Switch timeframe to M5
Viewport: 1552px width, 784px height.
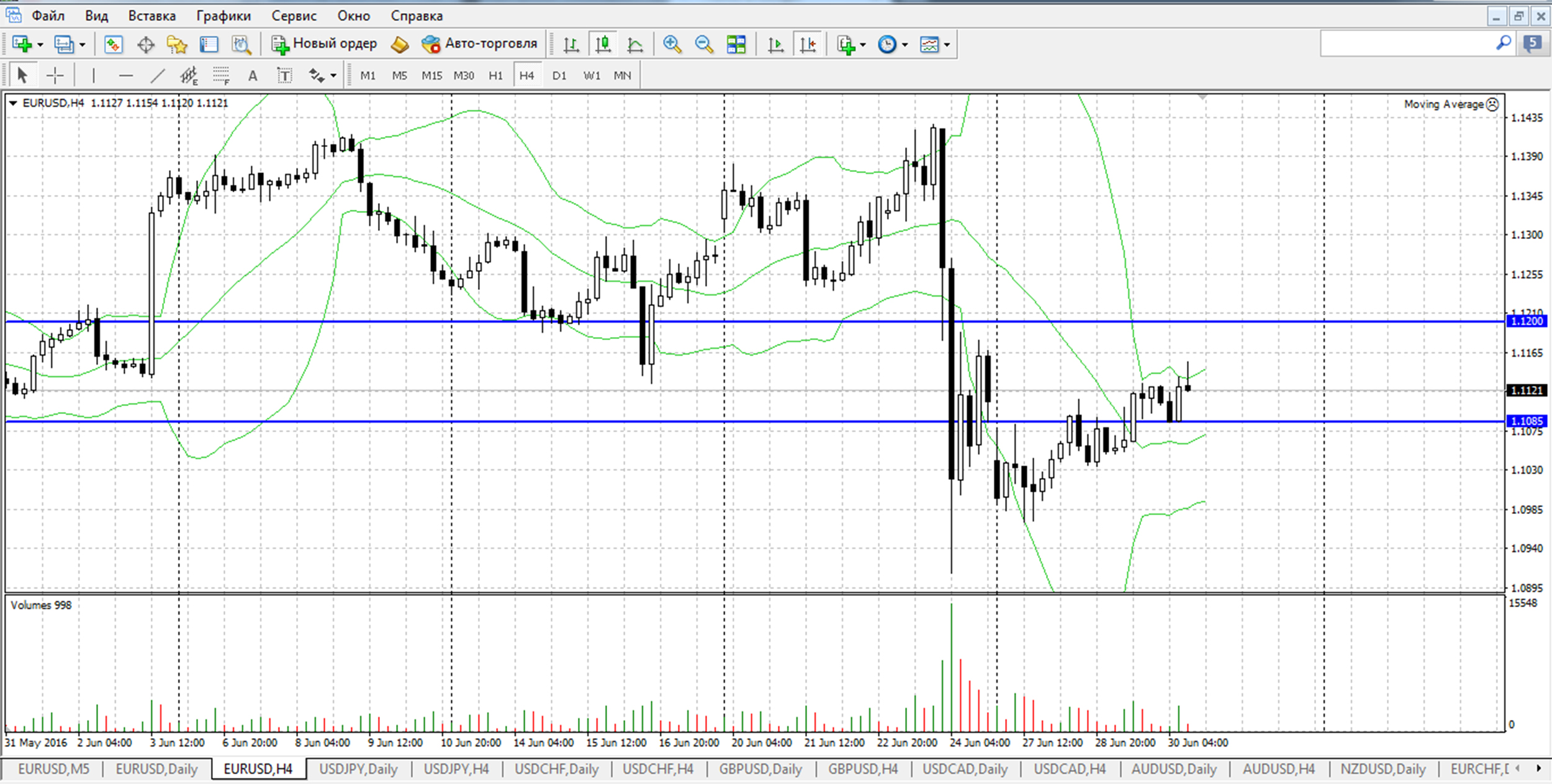tap(399, 76)
